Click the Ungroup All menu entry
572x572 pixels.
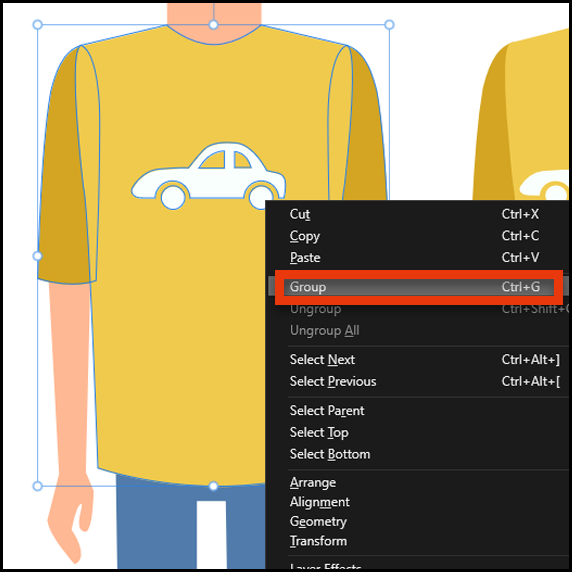418,331
